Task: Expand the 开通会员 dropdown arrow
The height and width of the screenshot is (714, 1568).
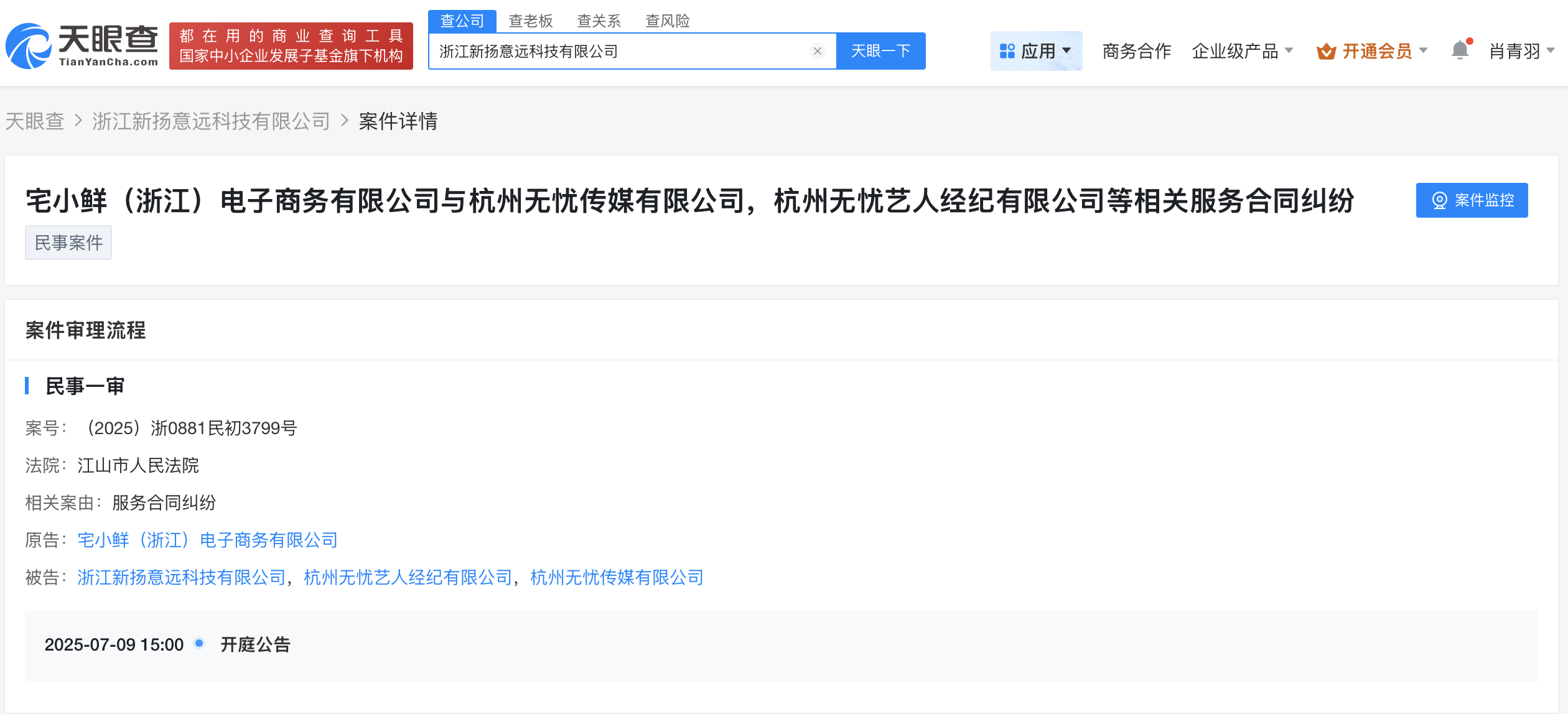Action: (x=1423, y=51)
